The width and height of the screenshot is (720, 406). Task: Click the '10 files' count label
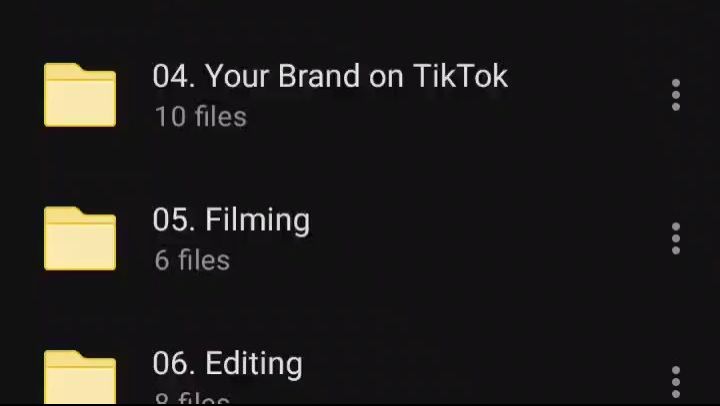pos(201,117)
